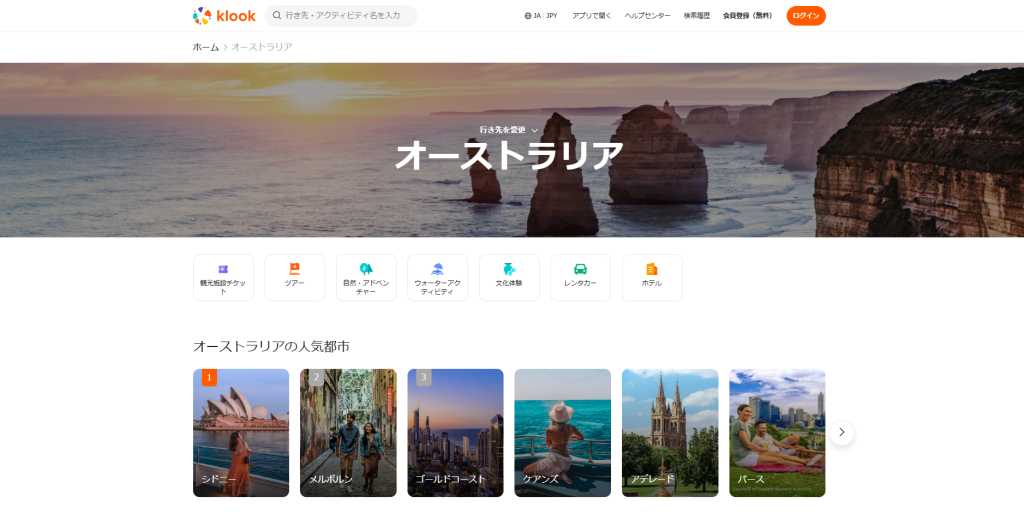Open the 観光施設チケット category icon
The width and height of the screenshot is (1024, 514).
[x=223, y=269]
